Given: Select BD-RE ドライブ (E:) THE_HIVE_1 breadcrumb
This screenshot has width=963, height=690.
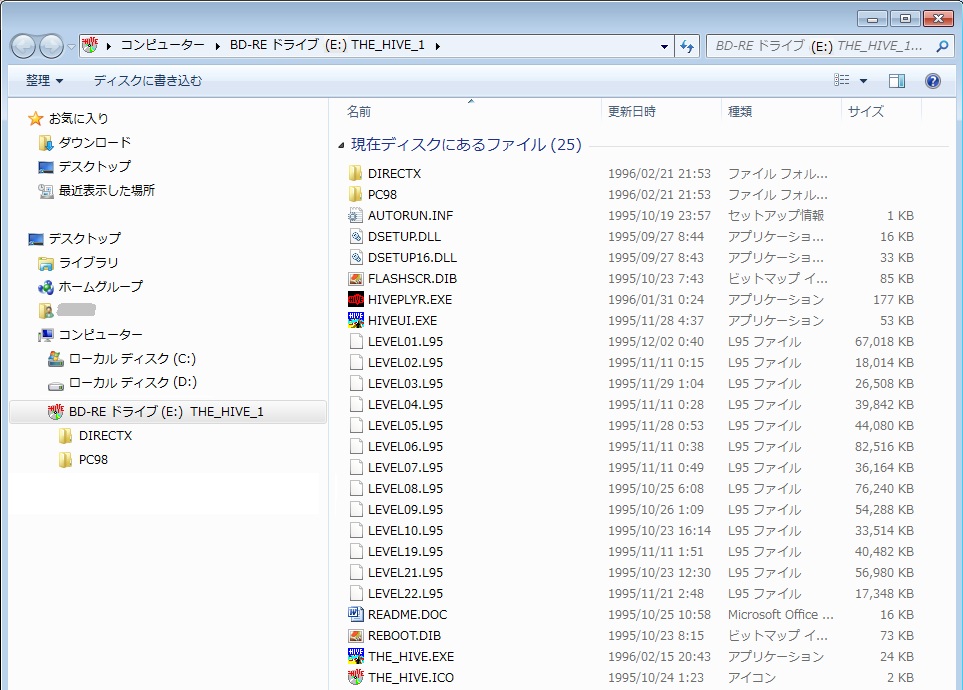Looking at the screenshot, I should pyautogui.click(x=327, y=45).
